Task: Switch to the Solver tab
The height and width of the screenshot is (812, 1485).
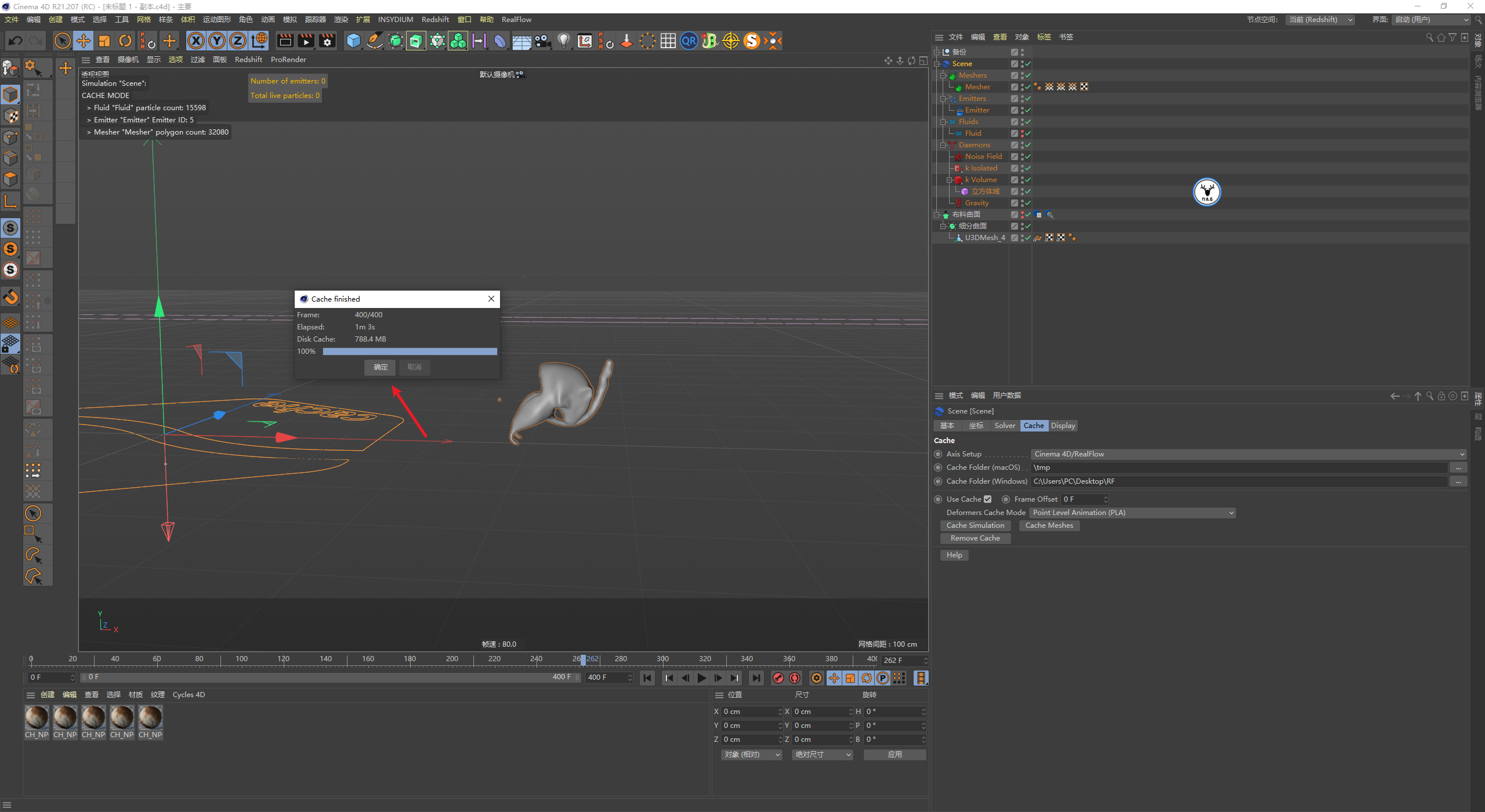Action: [x=1004, y=426]
